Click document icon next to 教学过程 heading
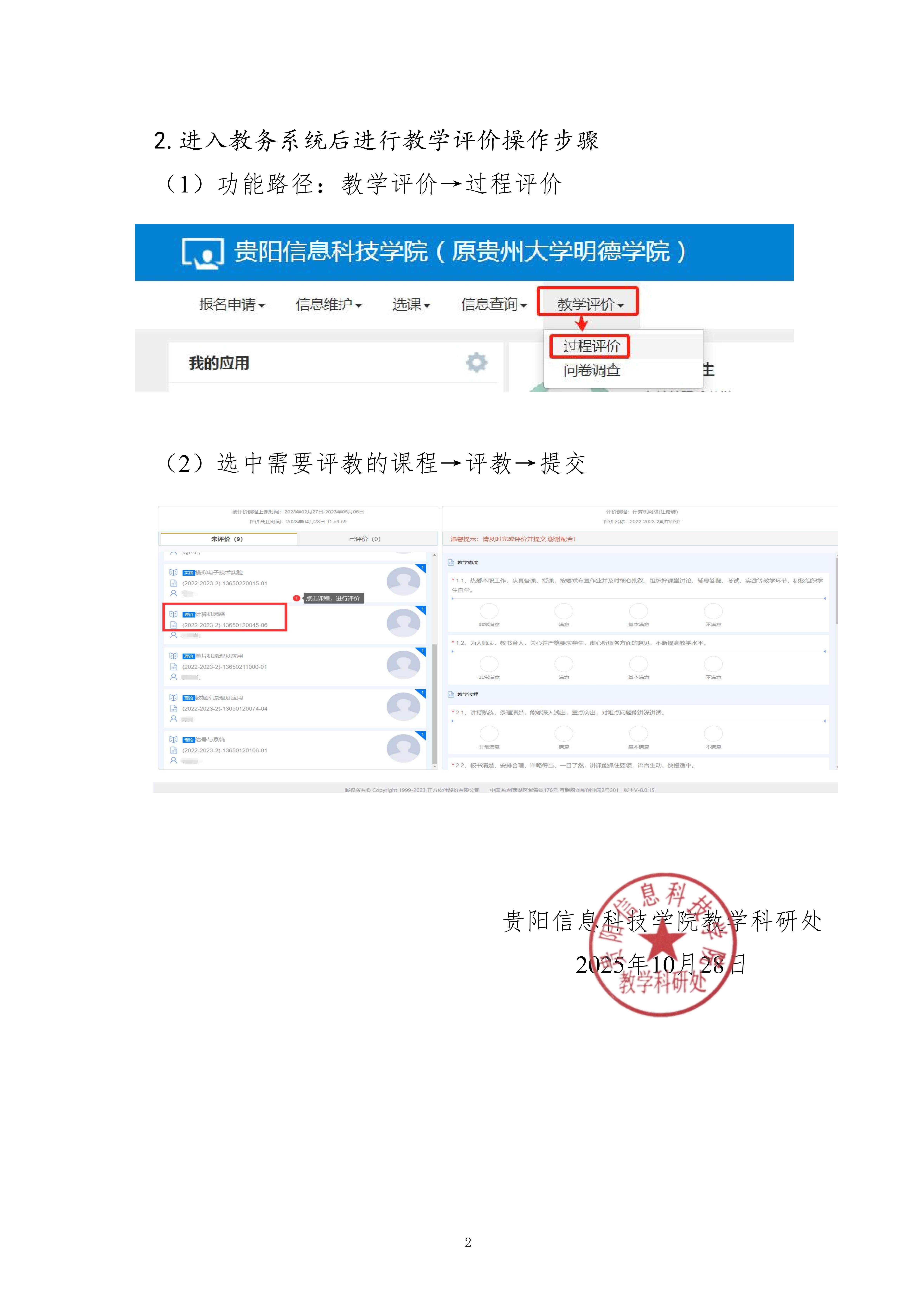924x1307 pixels. coord(451,694)
